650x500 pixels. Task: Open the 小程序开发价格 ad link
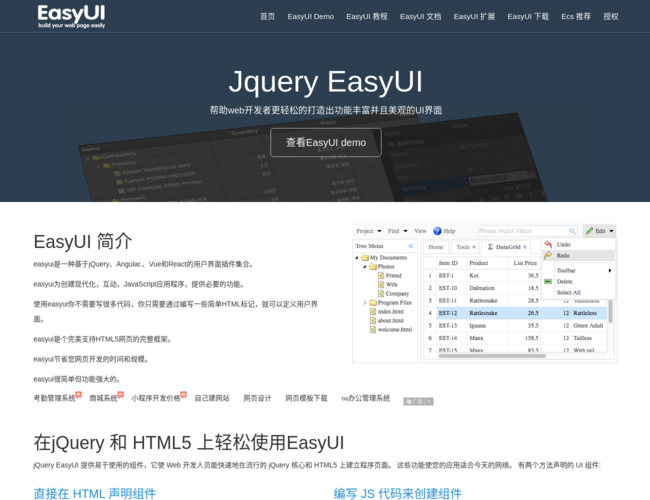tap(156, 398)
